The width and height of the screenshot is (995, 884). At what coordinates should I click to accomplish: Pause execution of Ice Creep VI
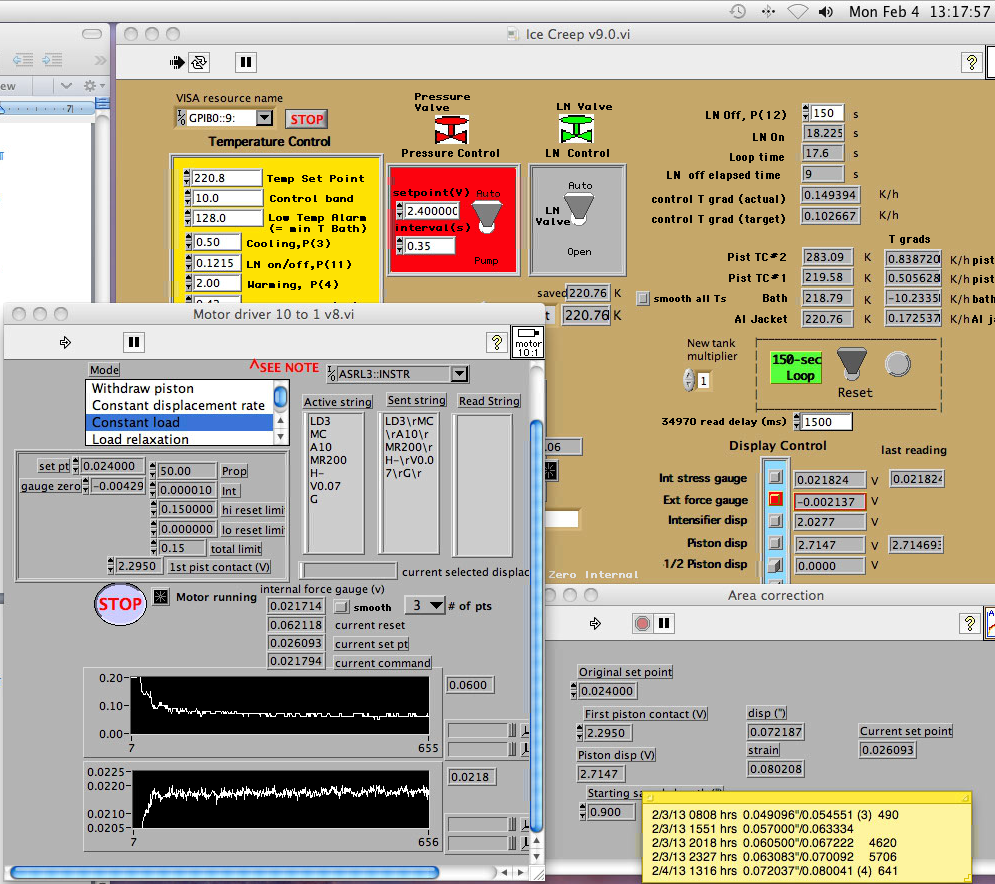(x=245, y=62)
